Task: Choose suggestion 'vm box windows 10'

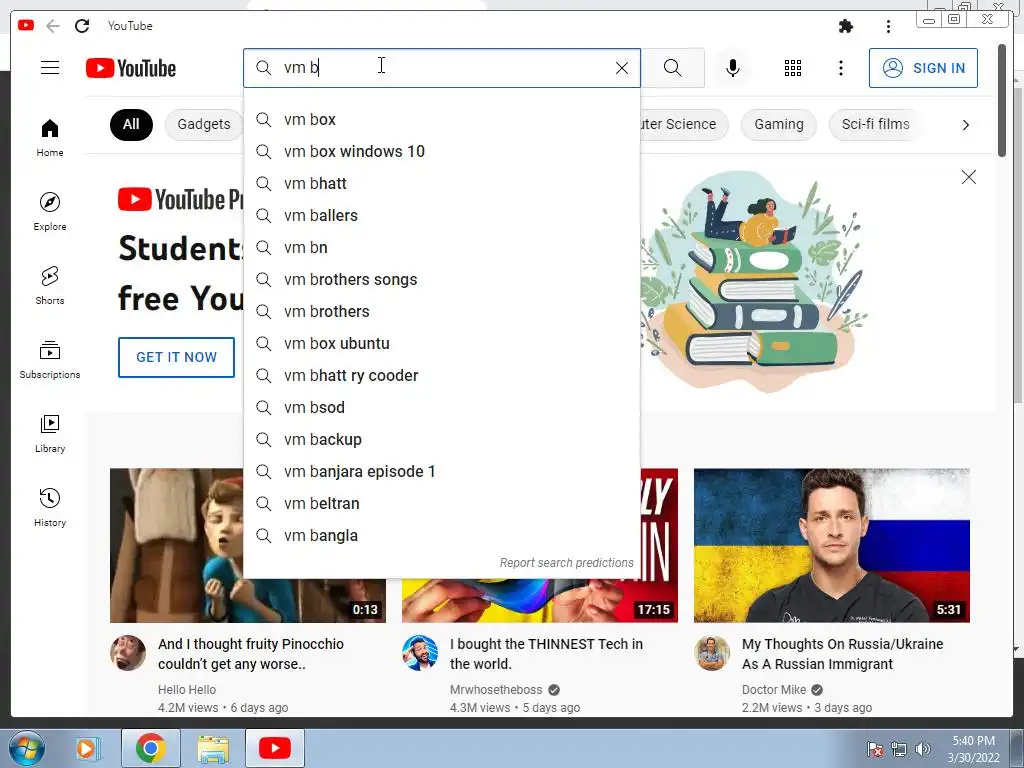Action: click(x=441, y=152)
